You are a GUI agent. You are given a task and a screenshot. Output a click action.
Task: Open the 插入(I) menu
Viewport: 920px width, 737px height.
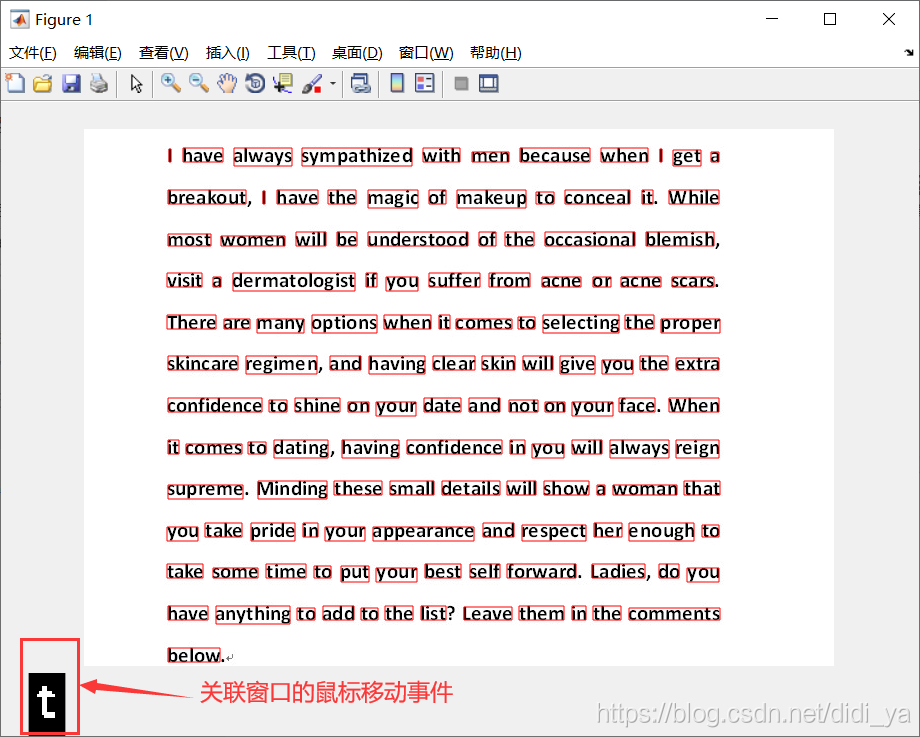click(228, 53)
